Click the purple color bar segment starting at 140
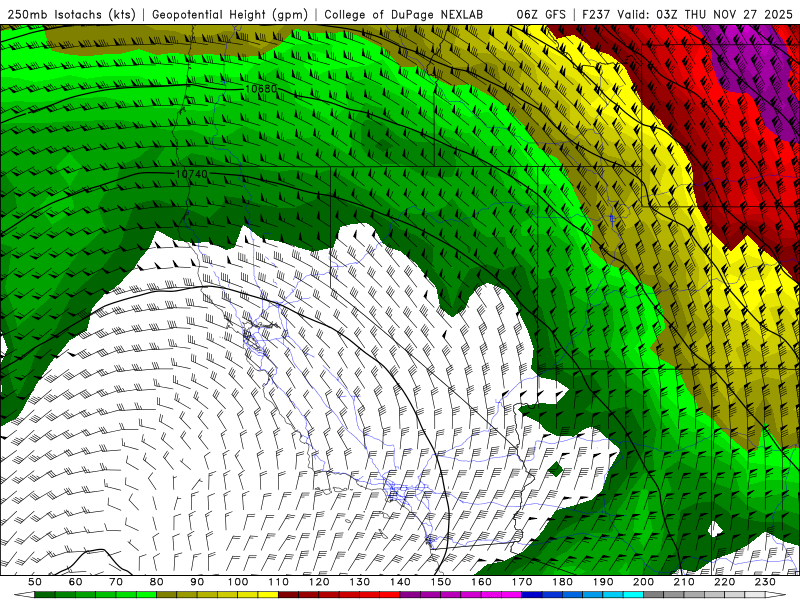This screenshot has height=600, width=800. 410,595
